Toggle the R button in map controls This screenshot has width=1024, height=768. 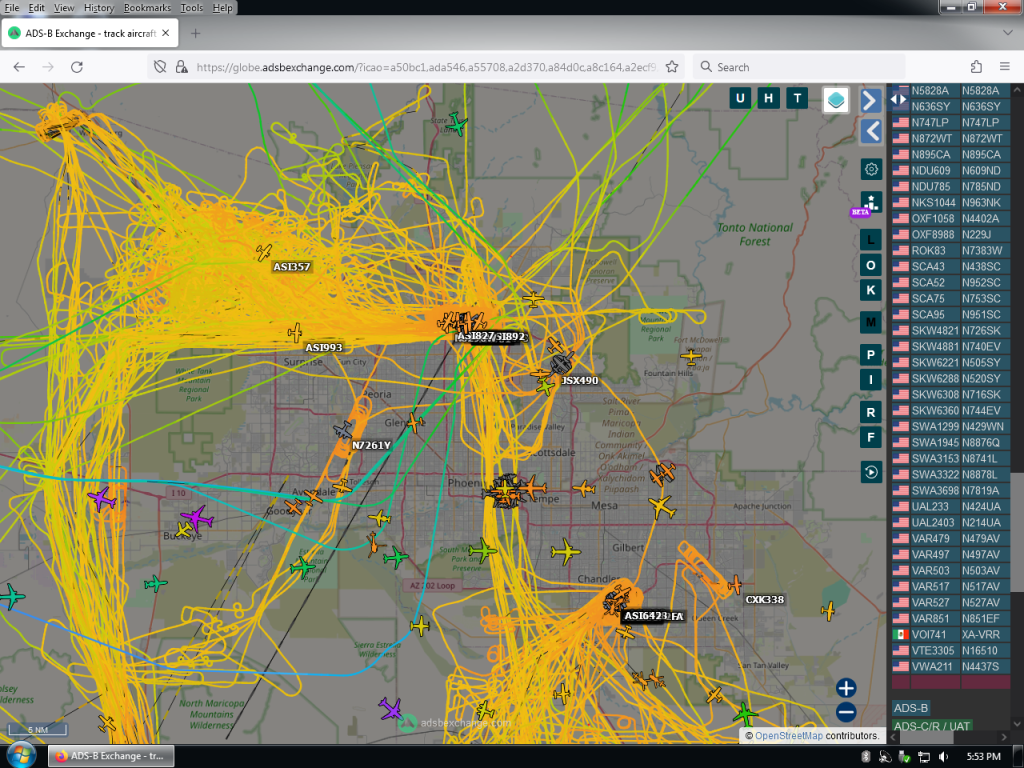[x=871, y=412]
